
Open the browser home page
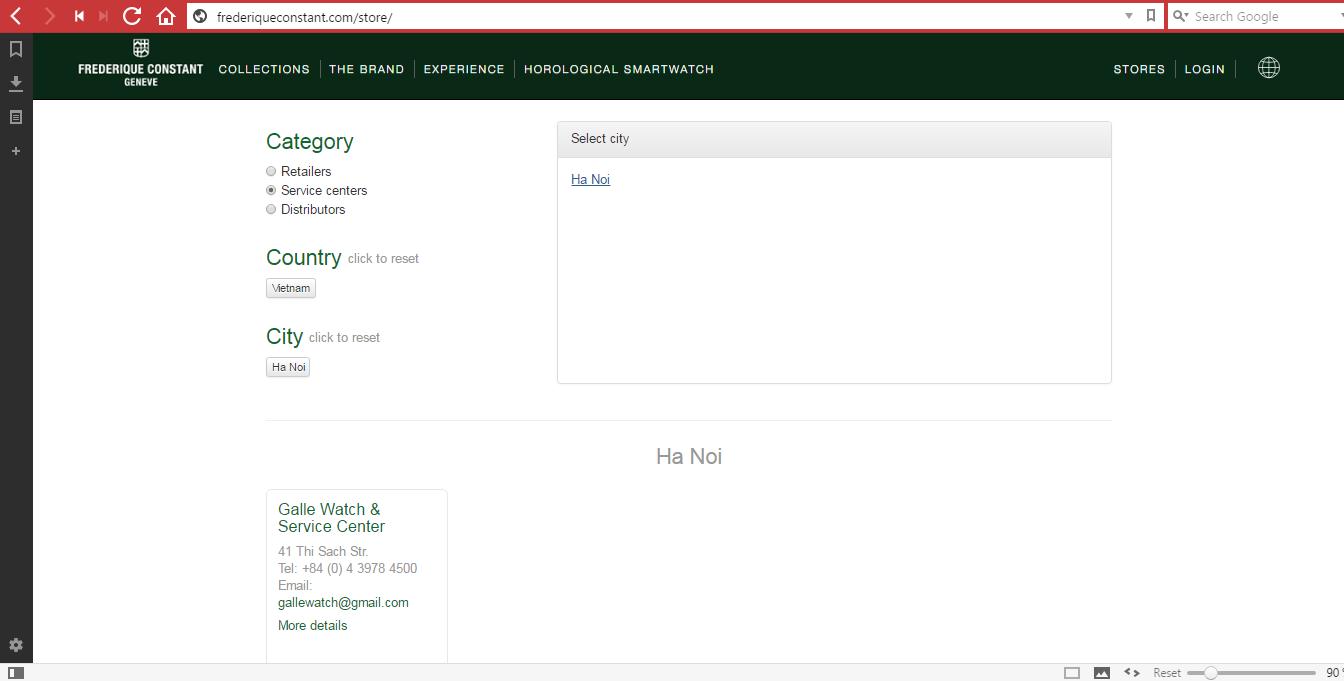166,16
